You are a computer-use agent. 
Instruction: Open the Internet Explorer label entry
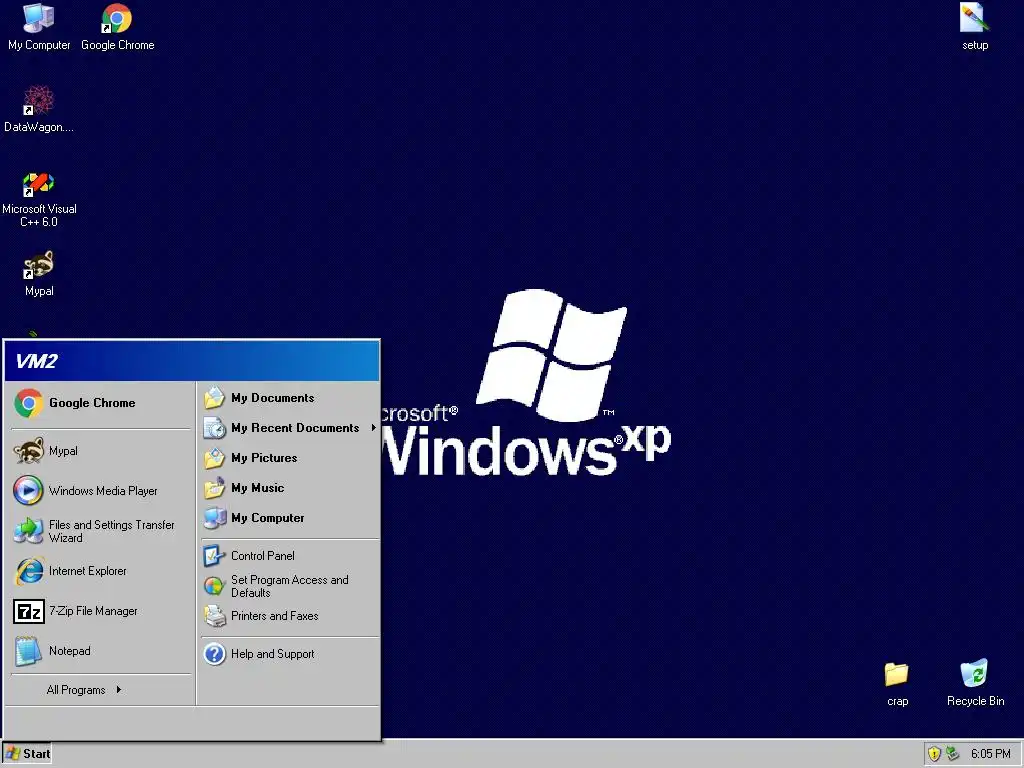88,571
